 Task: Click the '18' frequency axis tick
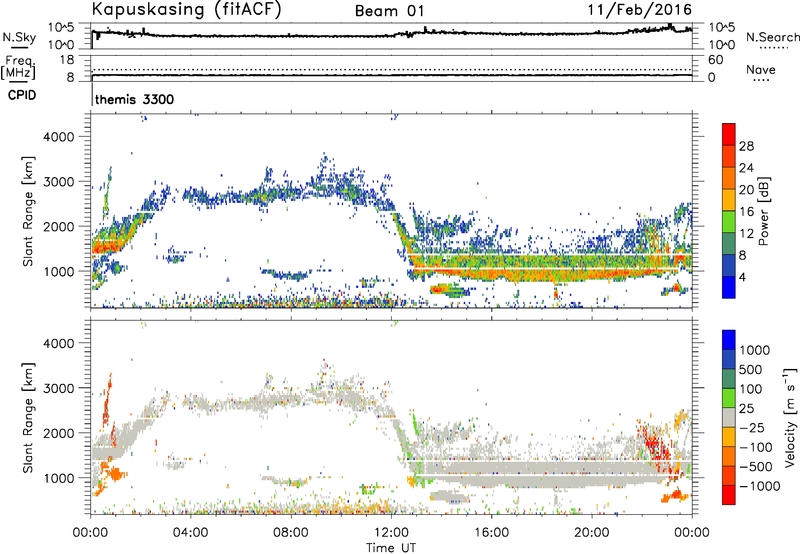point(67,60)
